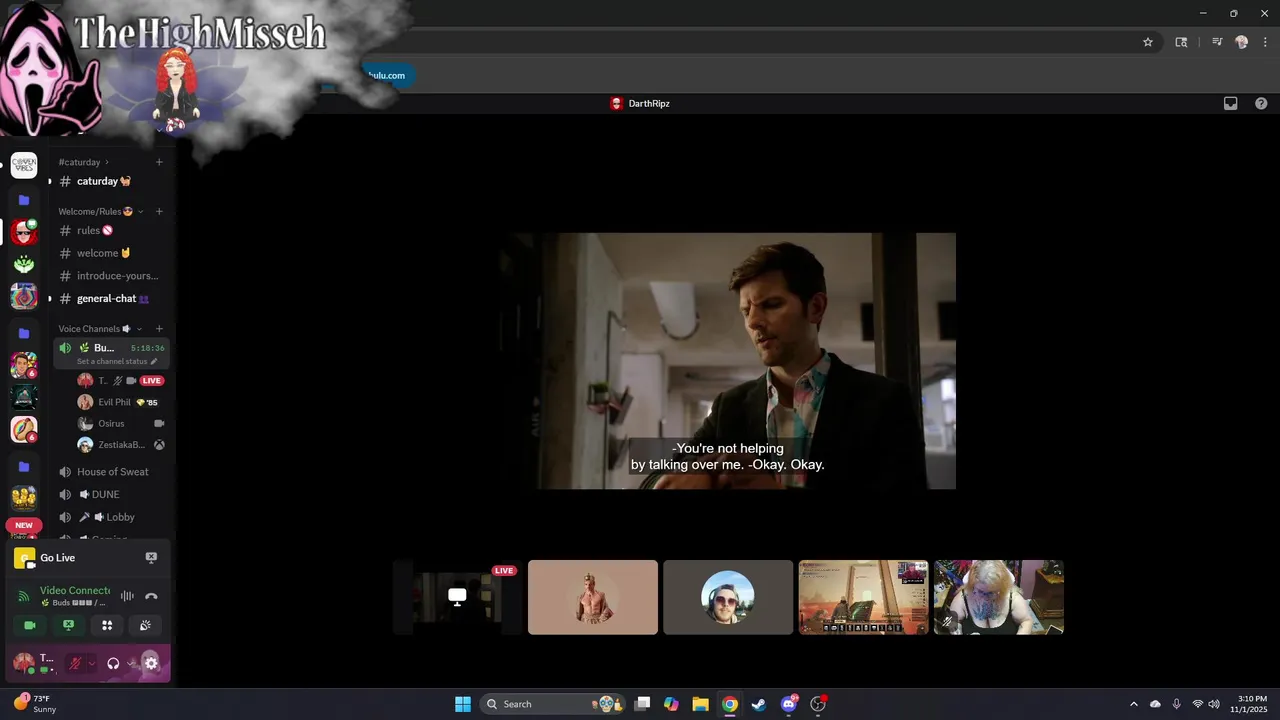
Task: Open Windows Start menu
Action: 463,704
